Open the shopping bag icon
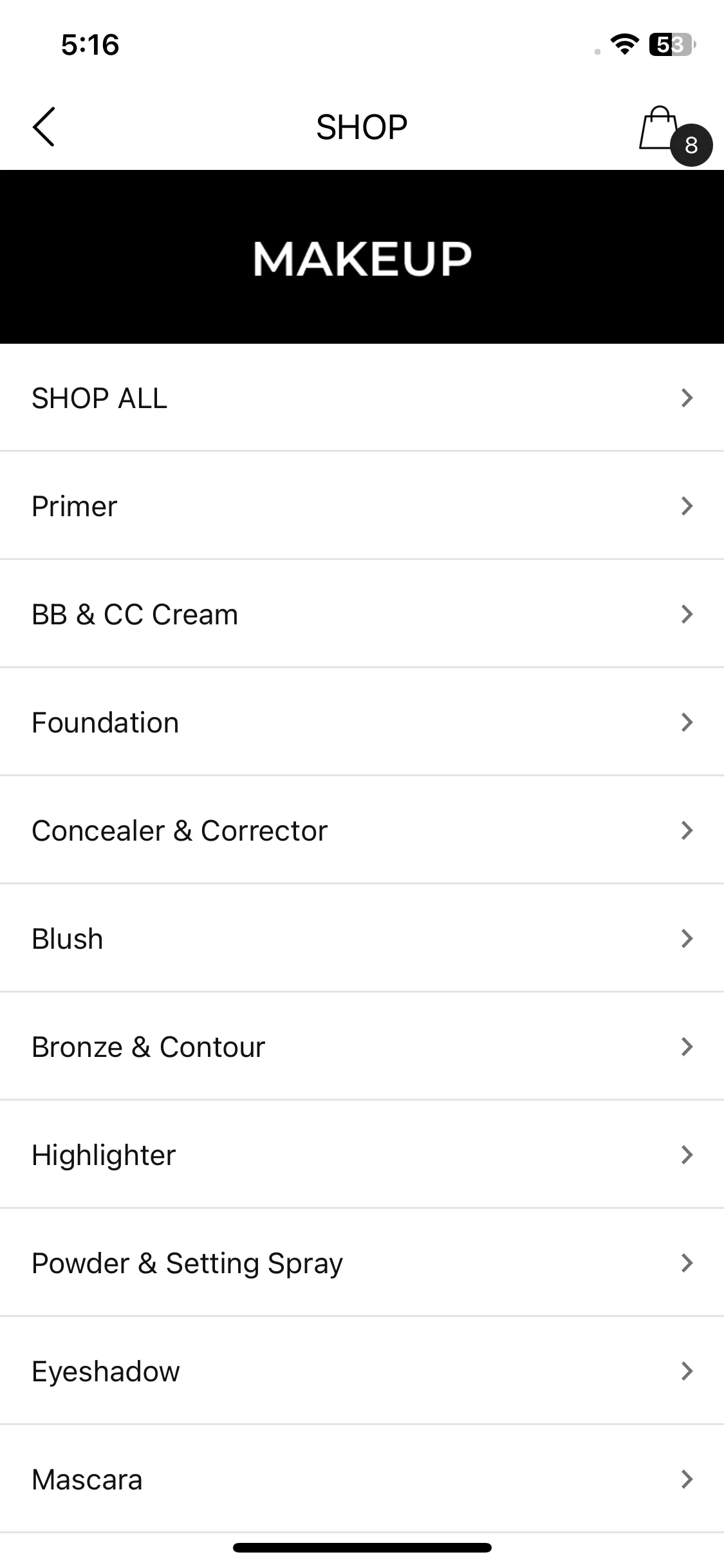 pyautogui.click(x=658, y=127)
